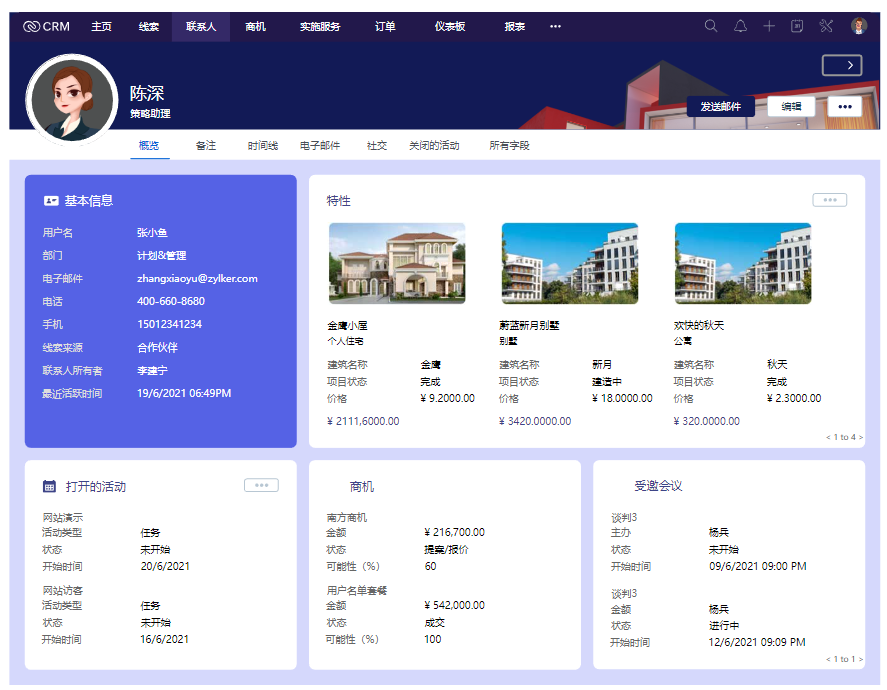Open the 商机 menu in navigation
The width and height of the screenshot is (887, 690).
tap(256, 26)
